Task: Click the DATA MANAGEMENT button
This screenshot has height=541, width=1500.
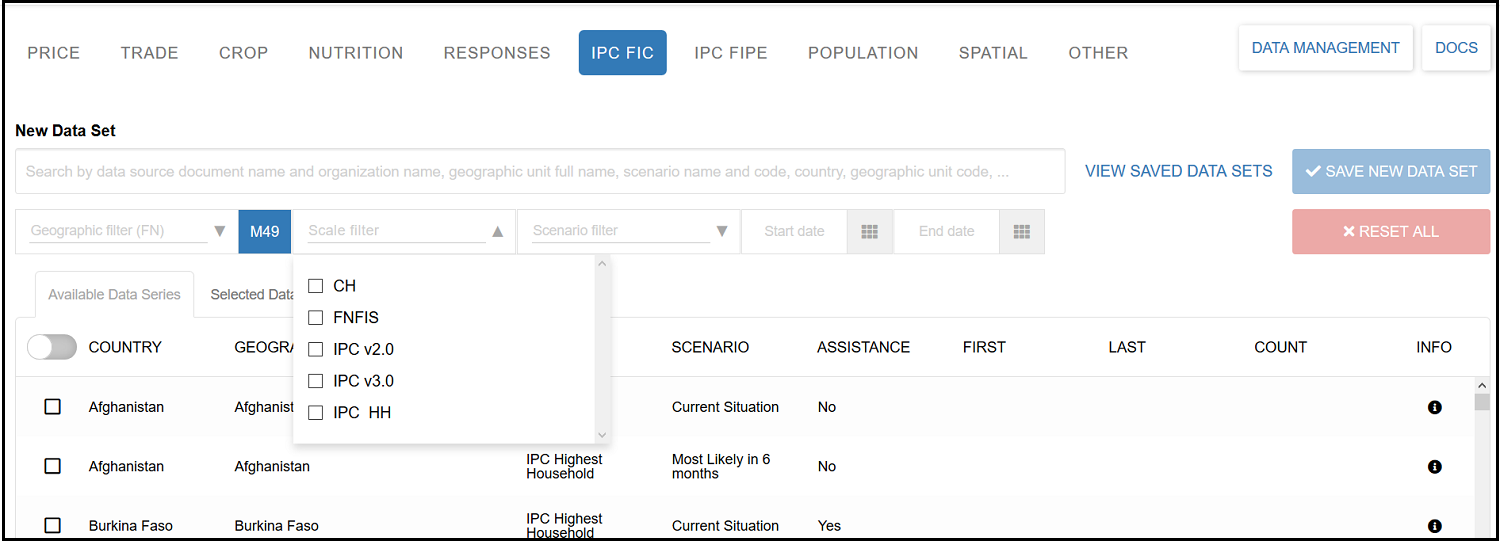Action: (1325, 48)
